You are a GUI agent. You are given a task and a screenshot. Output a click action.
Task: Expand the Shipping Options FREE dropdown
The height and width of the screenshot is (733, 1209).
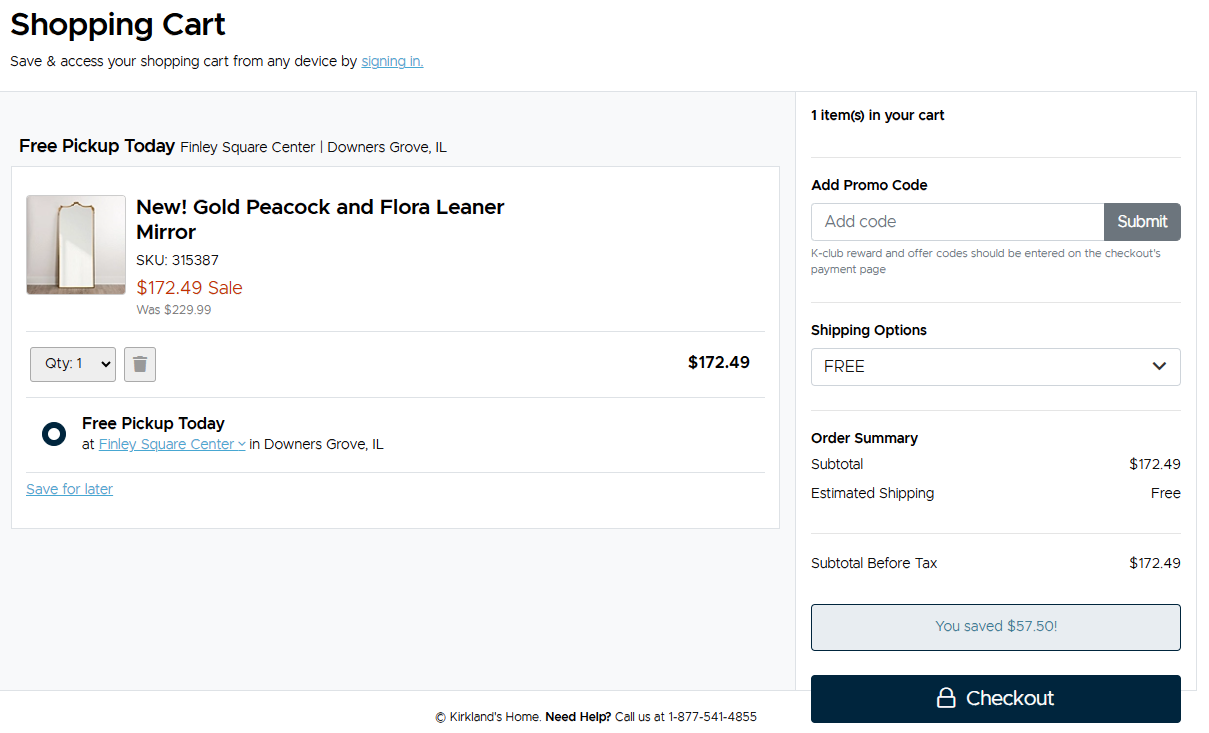click(994, 366)
